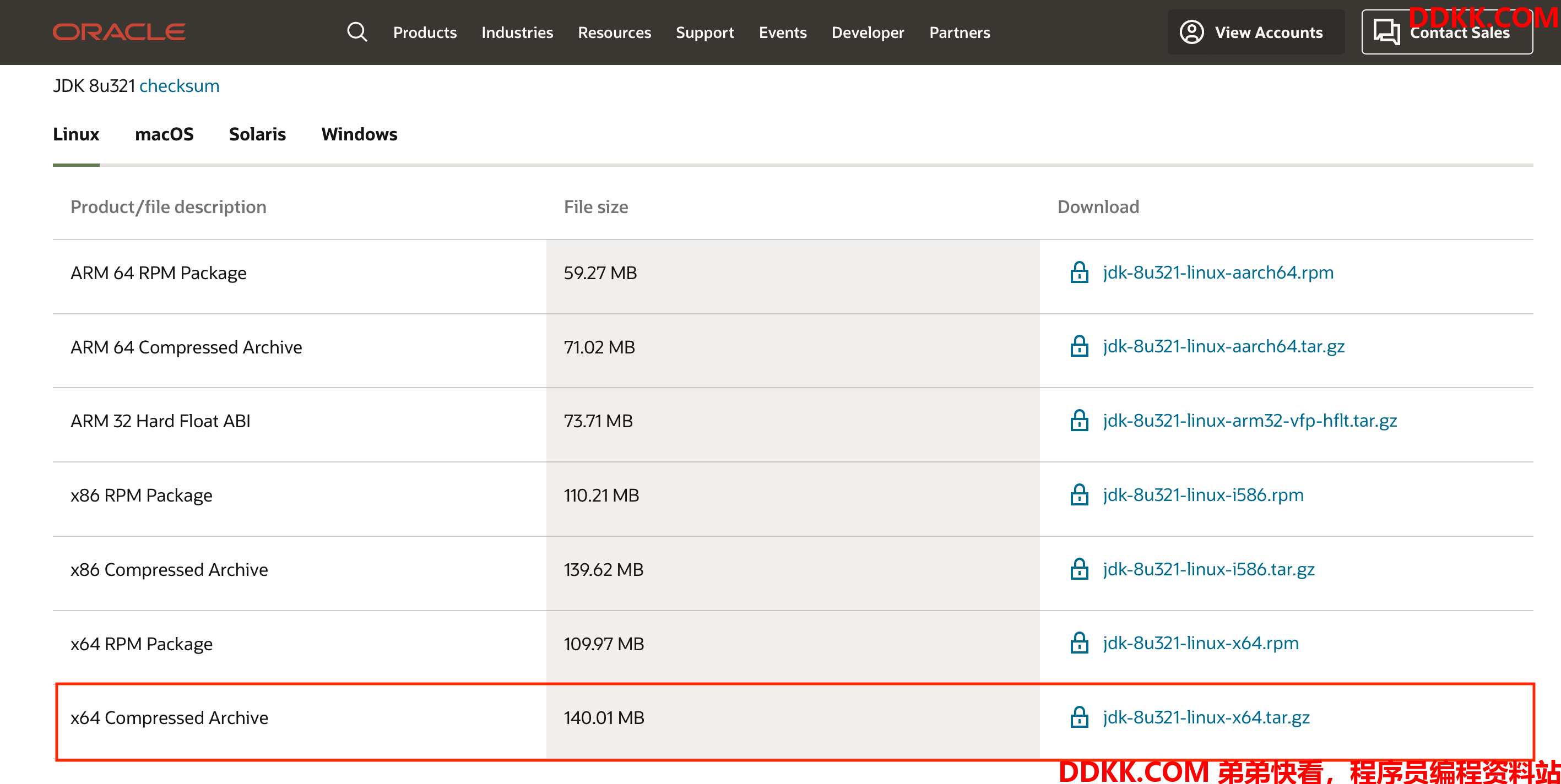Open the Partners menu
Screen dimensions: 1561x784
(x=960, y=32)
